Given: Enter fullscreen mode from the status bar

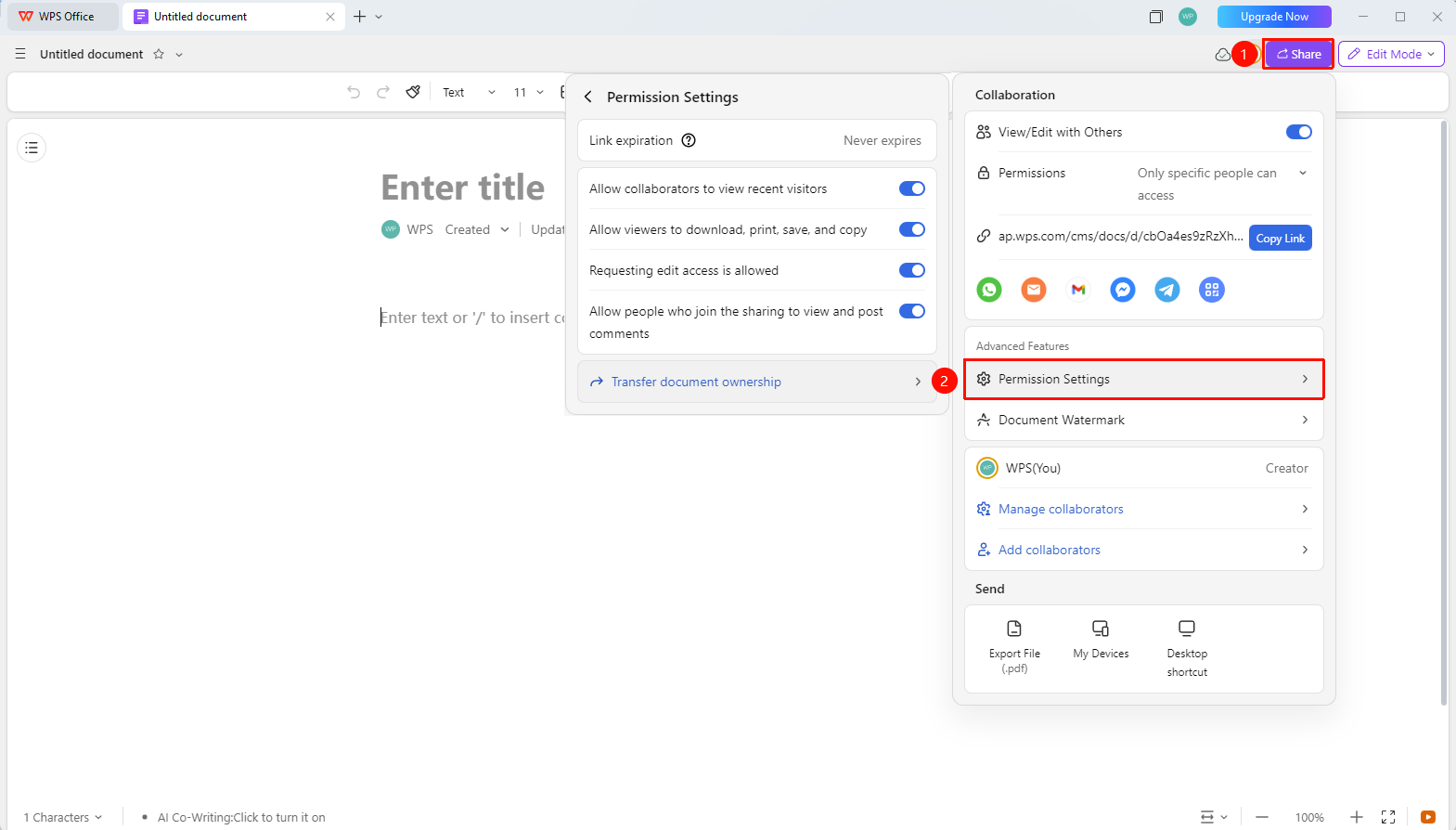Looking at the screenshot, I should click(1388, 817).
